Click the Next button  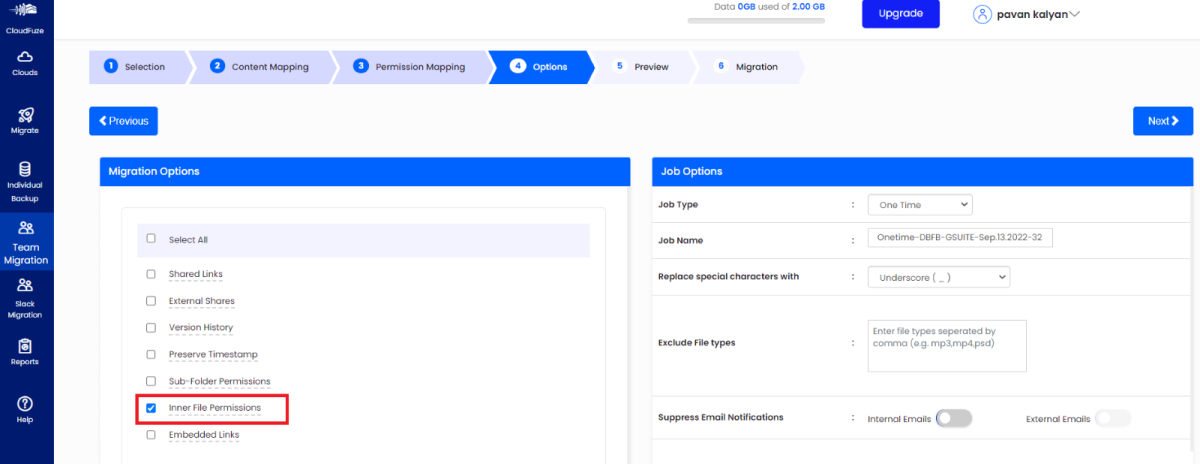pyautogui.click(x=1162, y=121)
